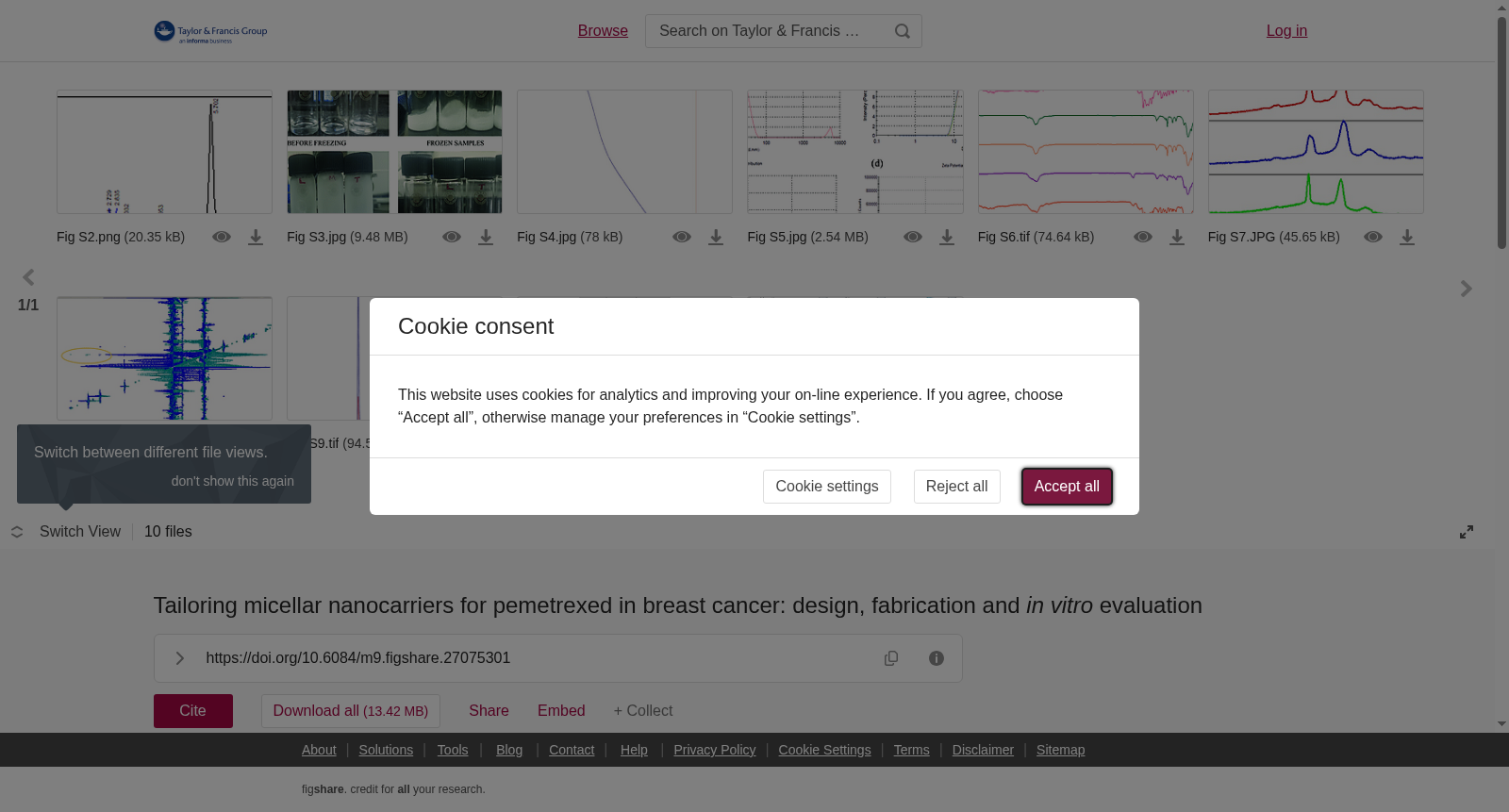Accept all cookies

tap(1067, 487)
